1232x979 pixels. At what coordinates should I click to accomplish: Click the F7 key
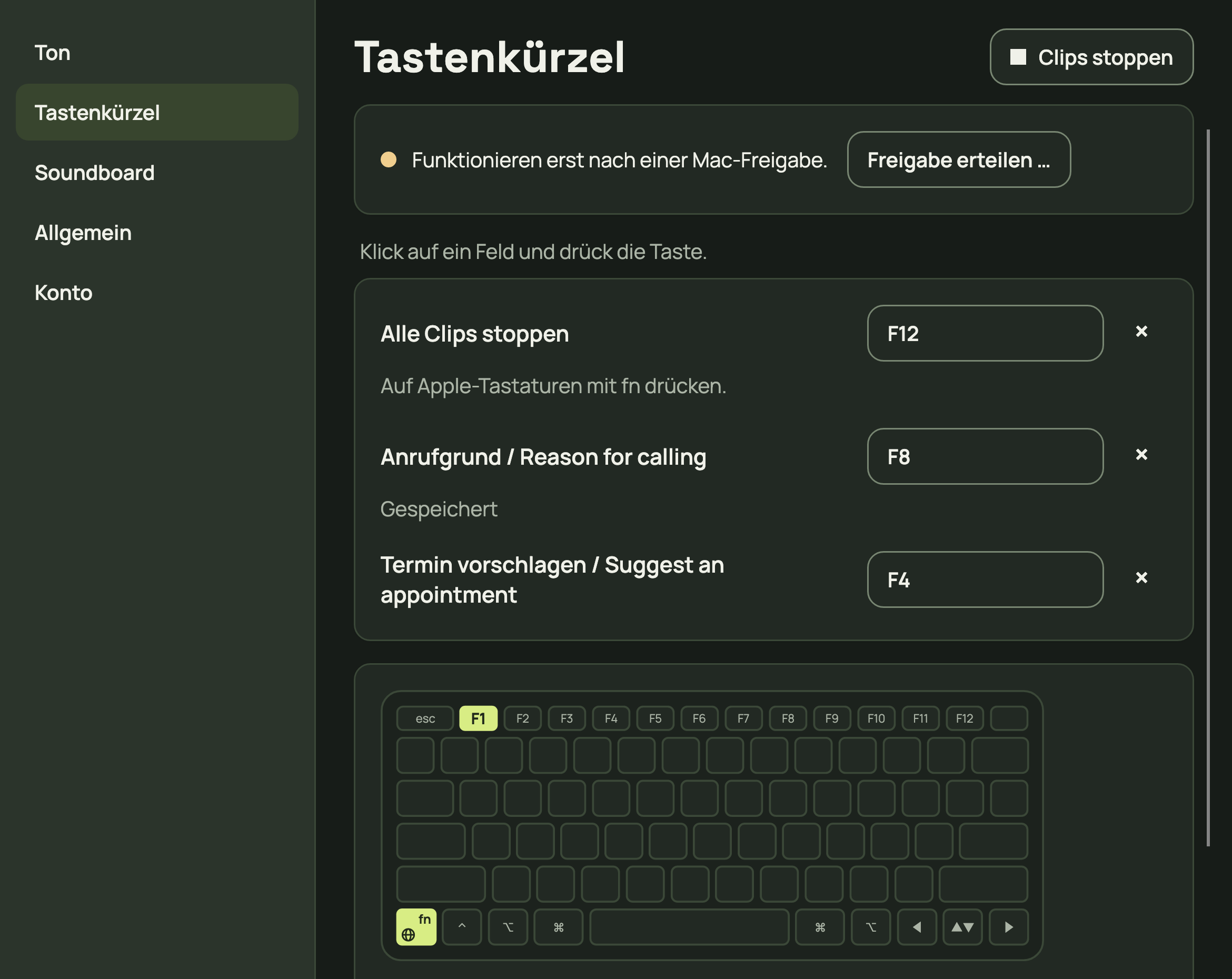click(x=743, y=718)
